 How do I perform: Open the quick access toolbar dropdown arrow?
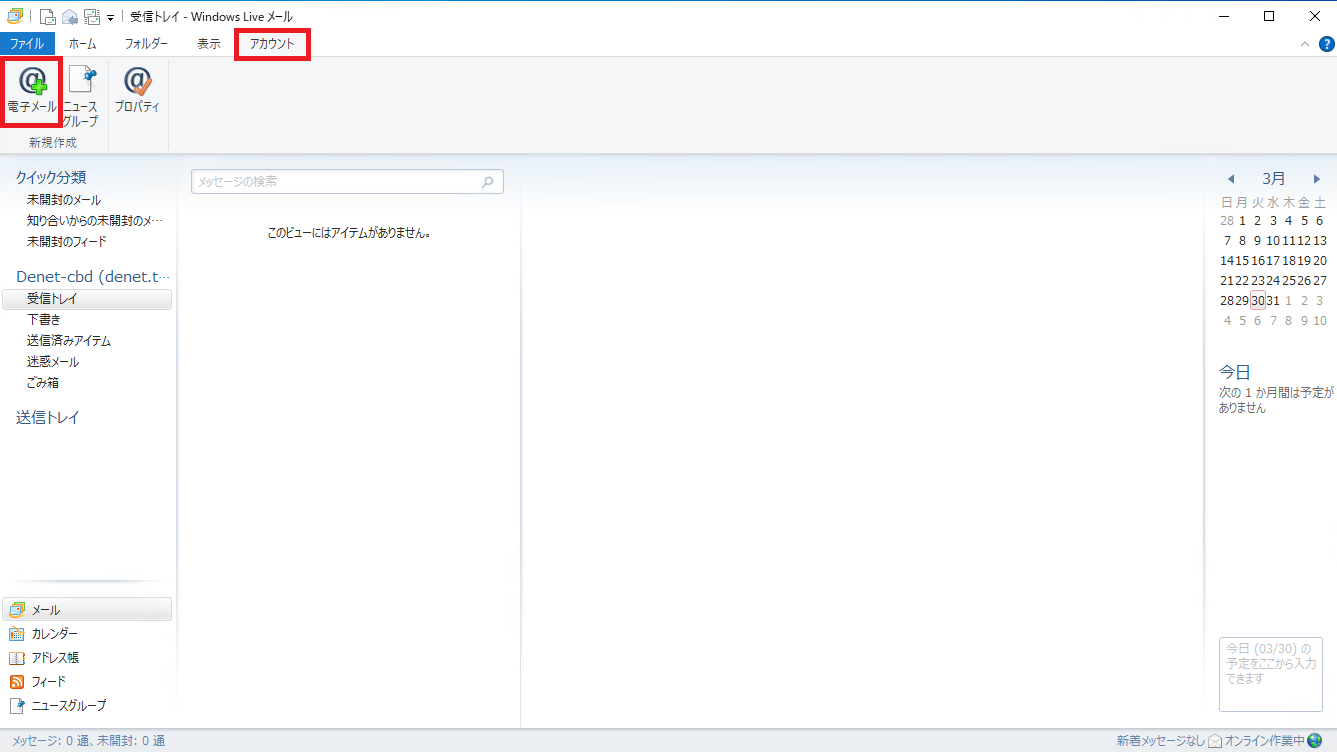coord(110,17)
